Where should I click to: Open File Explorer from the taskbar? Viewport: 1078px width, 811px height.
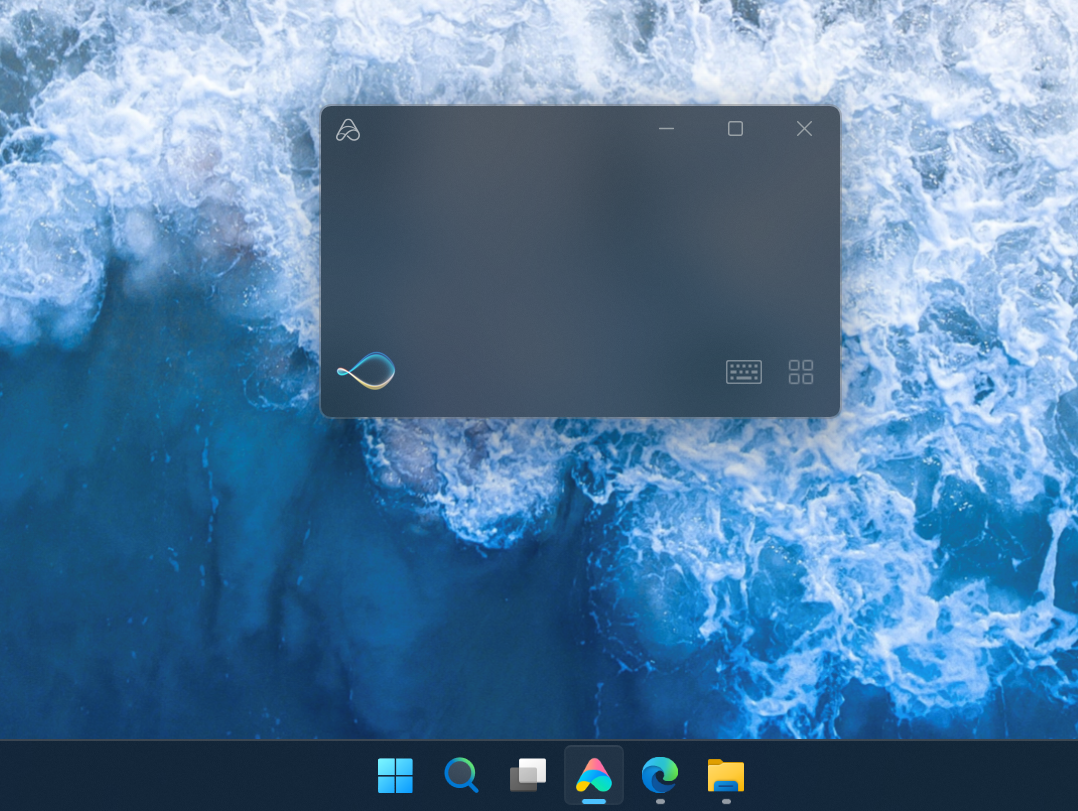(726, 775)
